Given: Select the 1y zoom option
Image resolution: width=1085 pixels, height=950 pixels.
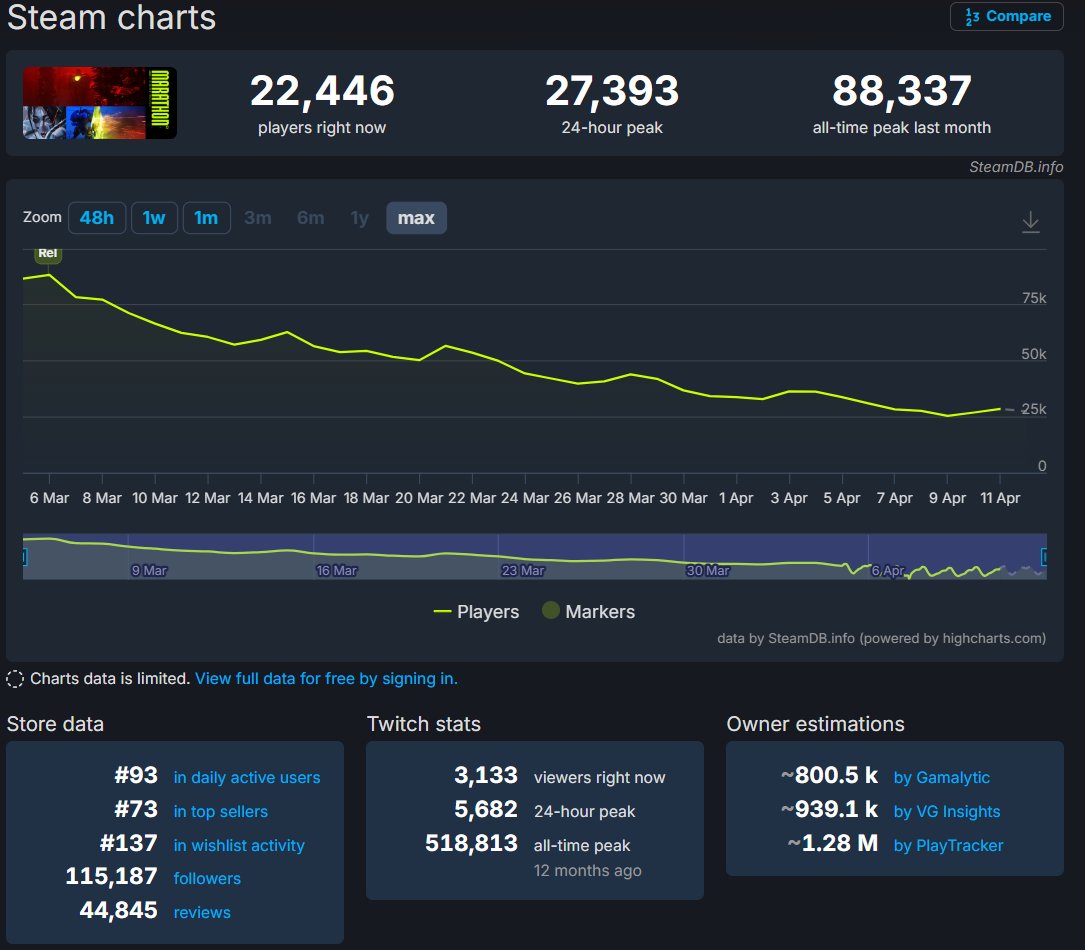Looking at the screenshot, I should point(360,218).
